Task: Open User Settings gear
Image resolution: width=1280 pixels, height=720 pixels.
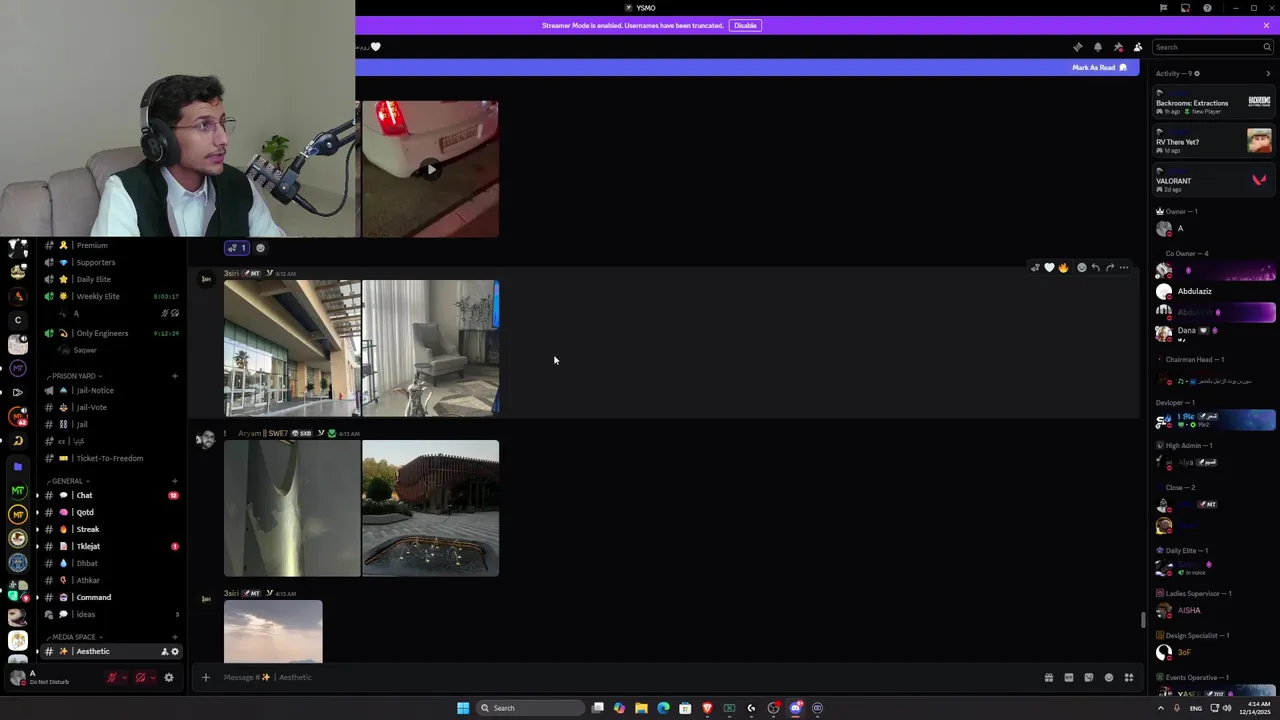Action: click(x=169, y=677)
